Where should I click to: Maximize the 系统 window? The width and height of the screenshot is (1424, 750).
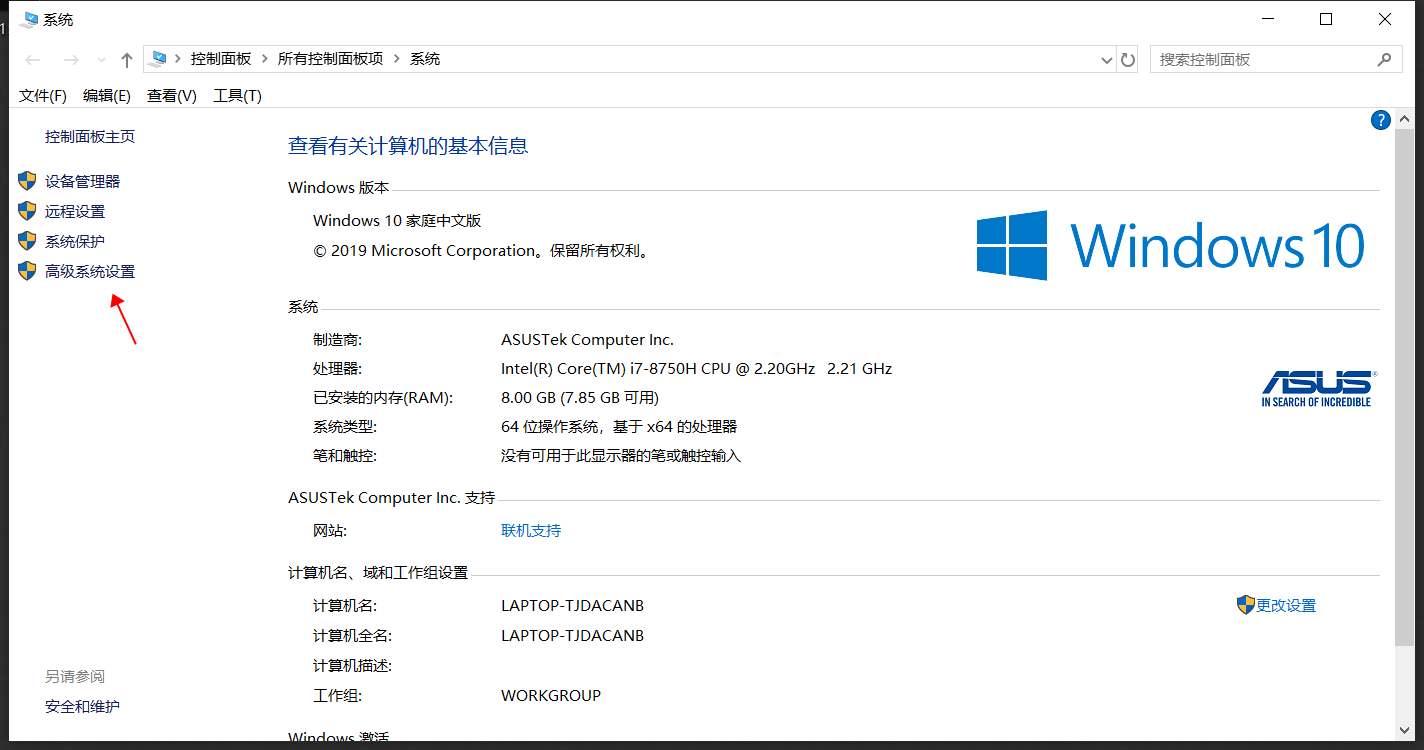[x=1326, y=19]
